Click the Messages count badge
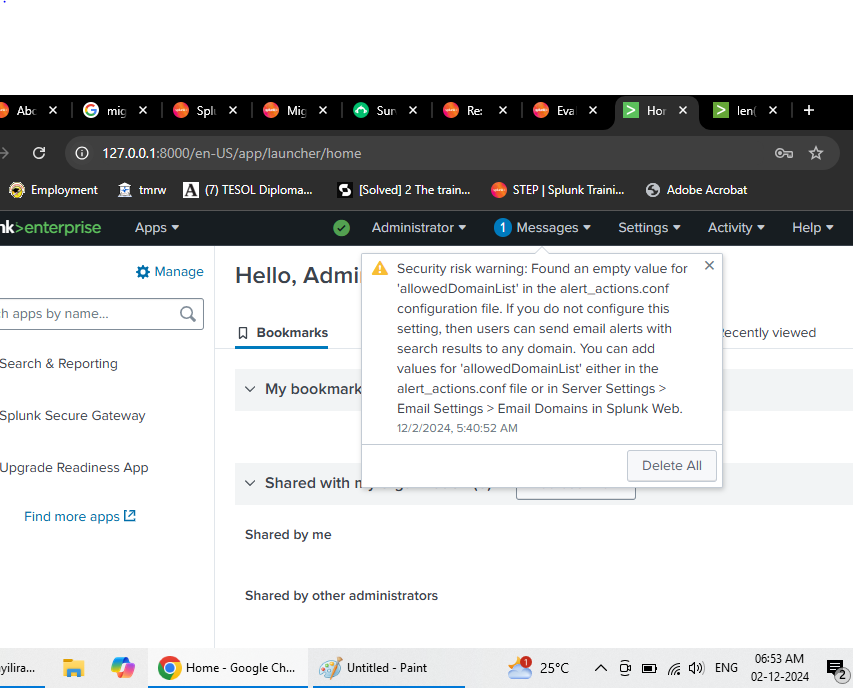Image resolution: width=853 pixels, height=688 pixels. tap(503, 228)
